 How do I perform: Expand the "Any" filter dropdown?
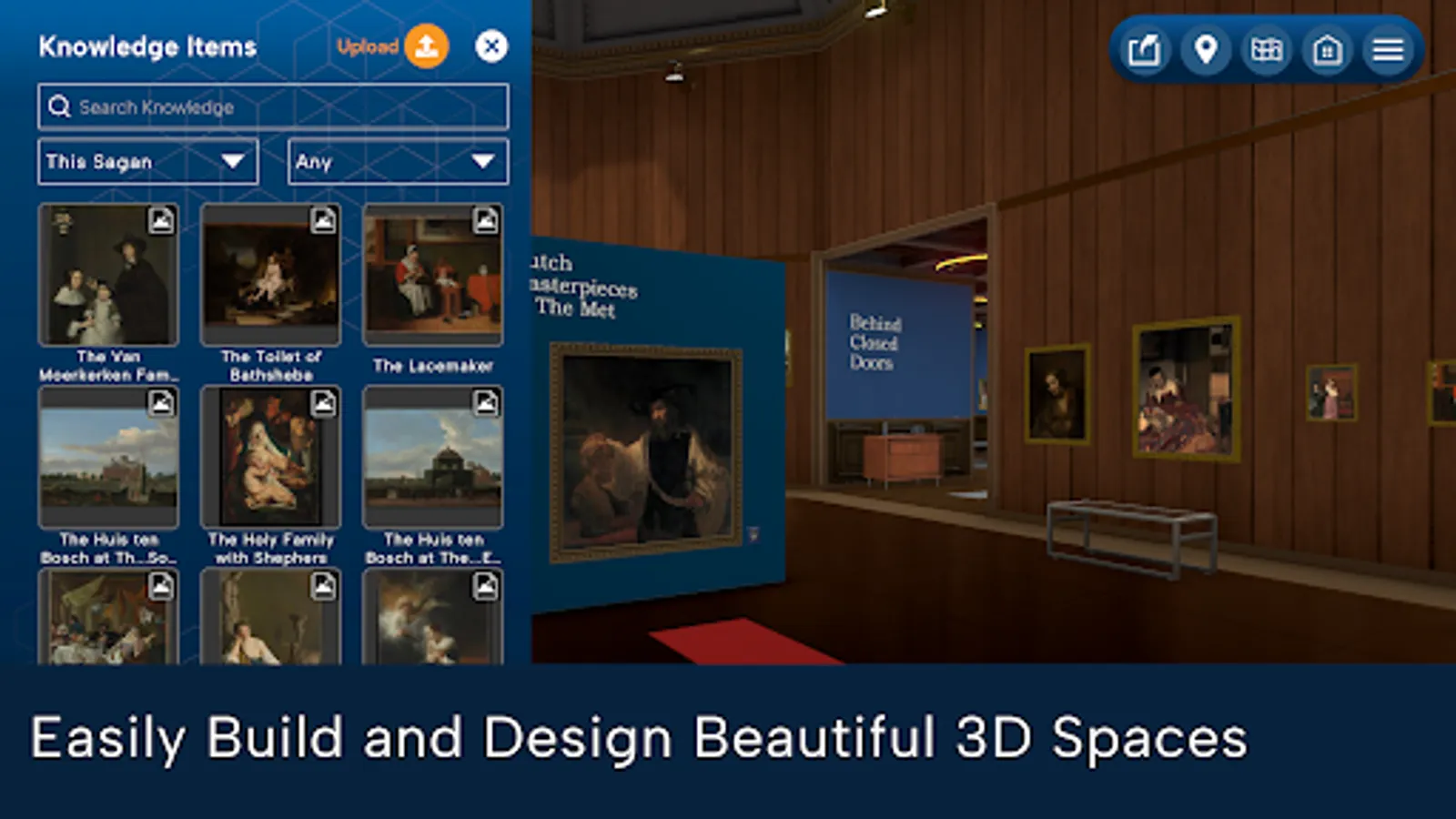pyautogui.click(x=399, y=162)
